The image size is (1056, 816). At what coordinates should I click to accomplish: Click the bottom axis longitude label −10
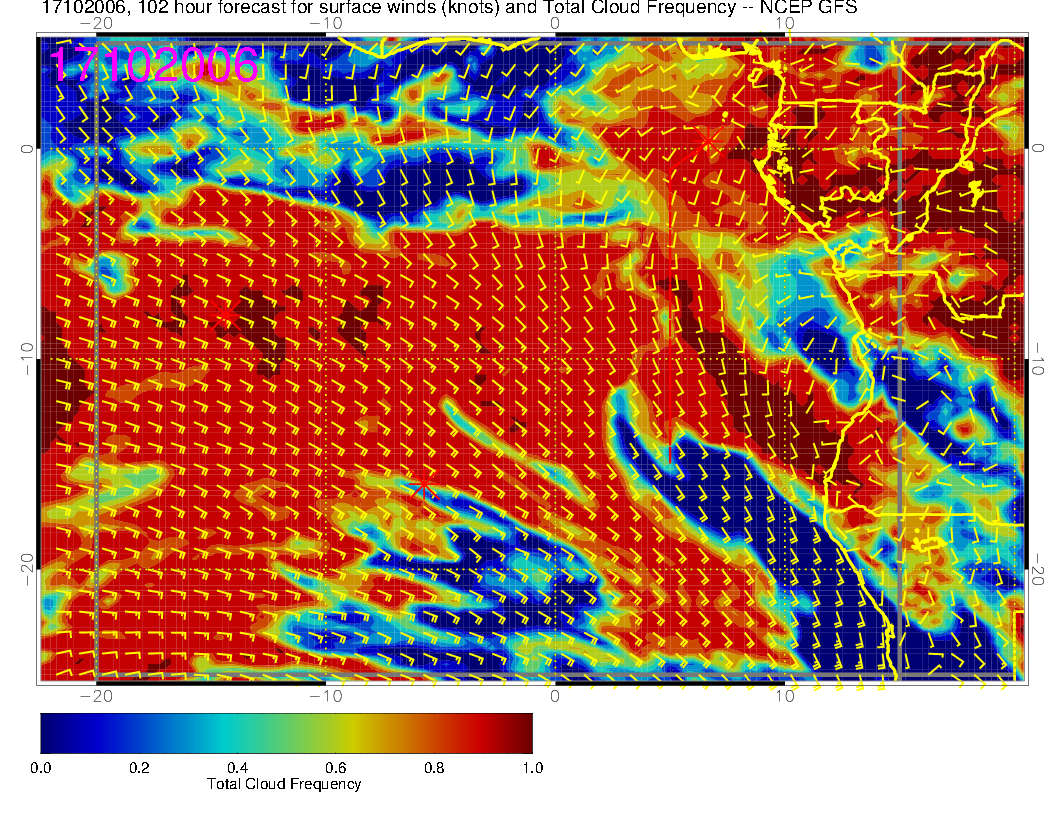(x=326, y=696)
